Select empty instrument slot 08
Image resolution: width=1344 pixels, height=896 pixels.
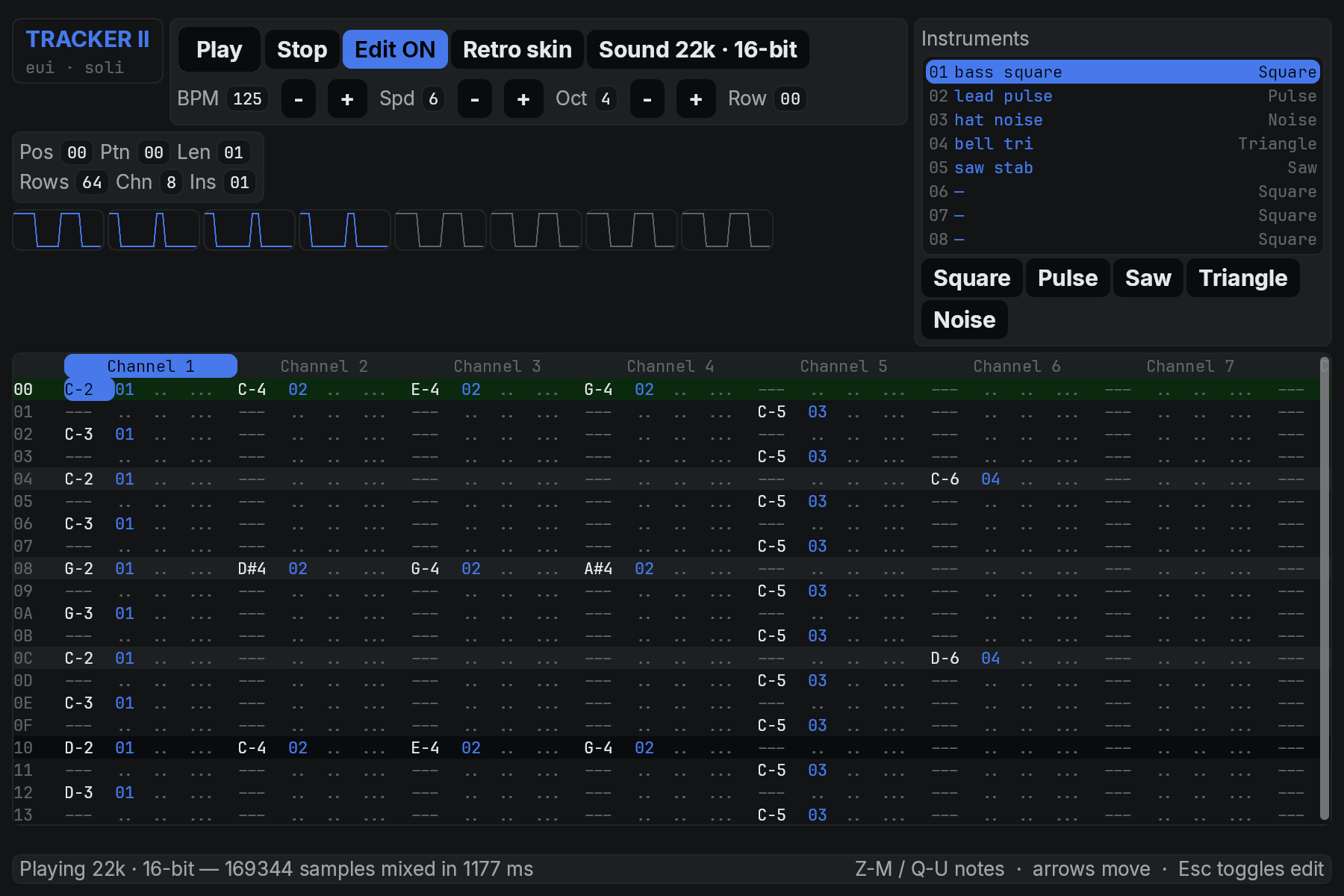click(1122, 239)
